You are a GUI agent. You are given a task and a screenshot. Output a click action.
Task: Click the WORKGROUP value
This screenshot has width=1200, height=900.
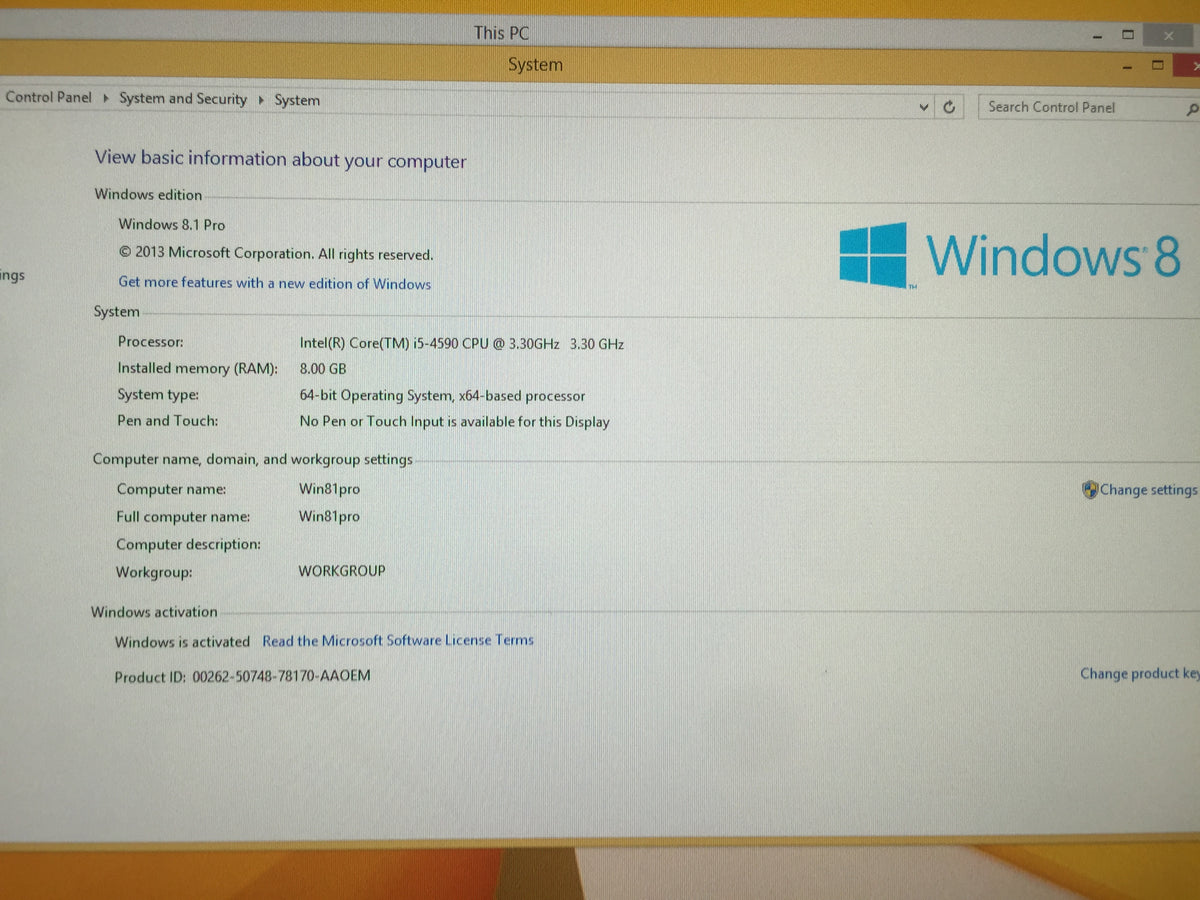[342, 571]
